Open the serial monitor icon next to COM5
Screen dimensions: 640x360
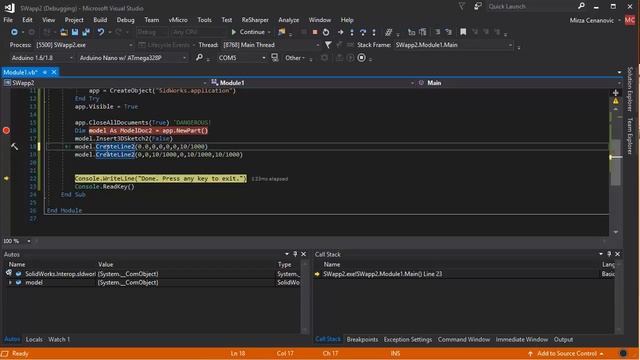coord(275,58)
